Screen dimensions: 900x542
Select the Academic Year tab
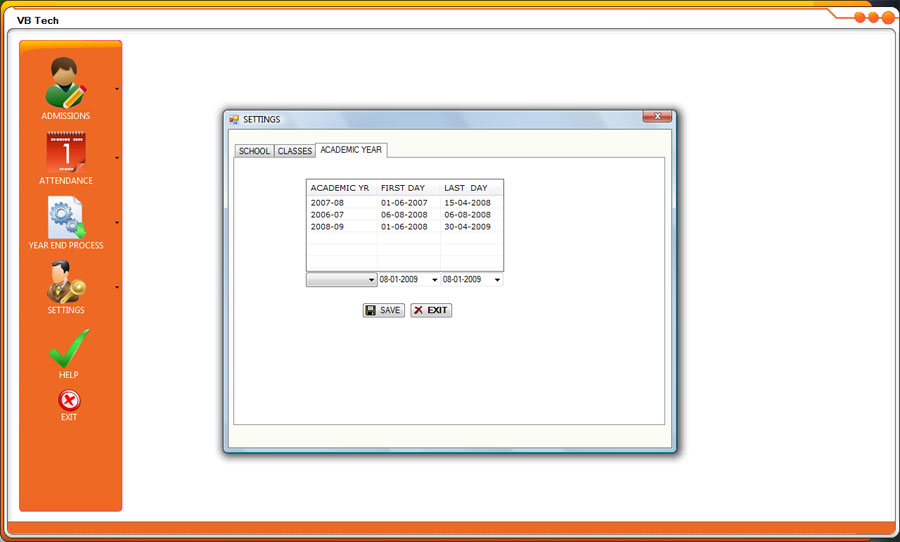coord(351,150)
